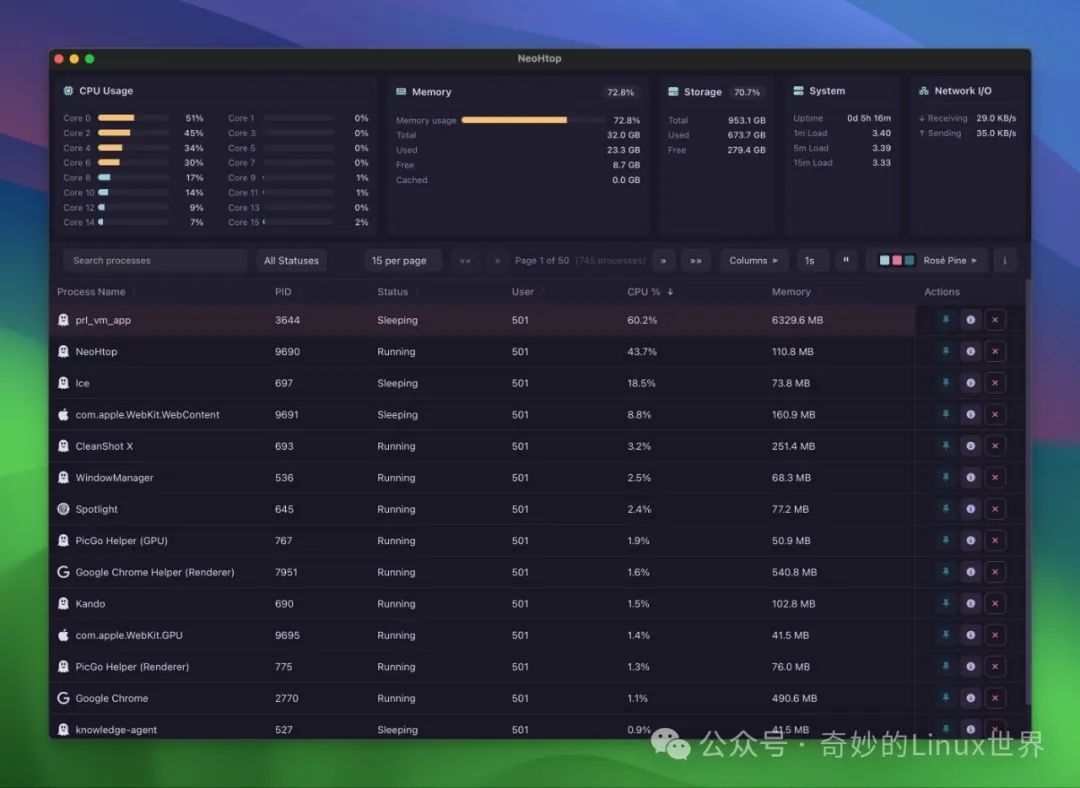Show Spotlight process info
1080x788 pixels.
[x=970, y=509]
